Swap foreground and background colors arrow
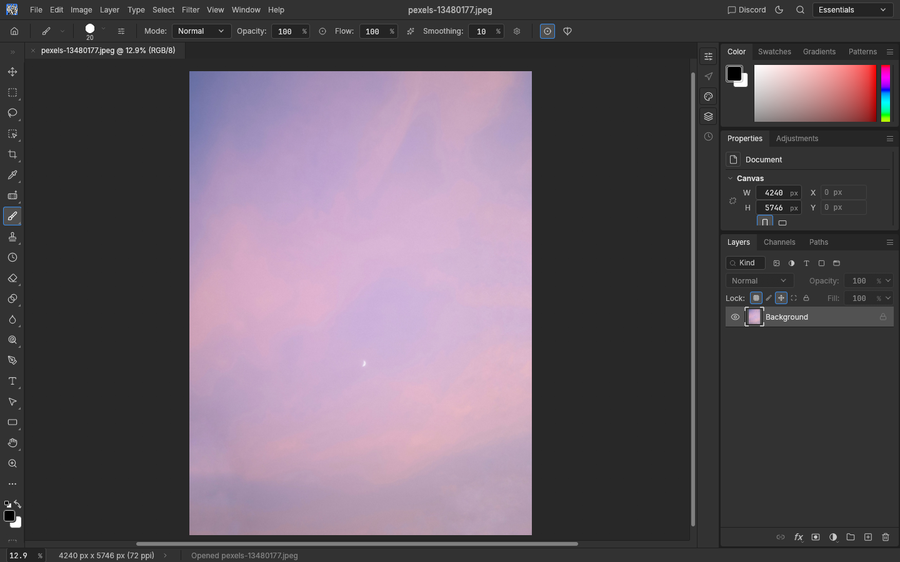 [x=18, y=504]
